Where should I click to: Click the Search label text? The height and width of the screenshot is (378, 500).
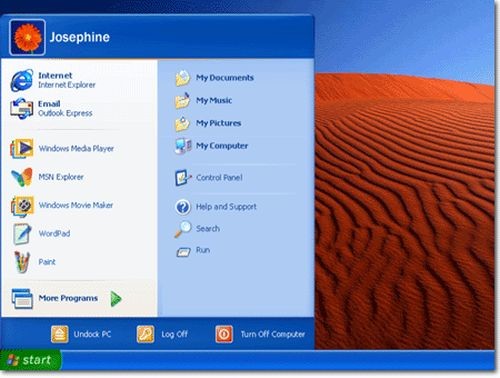click(208, 229)
